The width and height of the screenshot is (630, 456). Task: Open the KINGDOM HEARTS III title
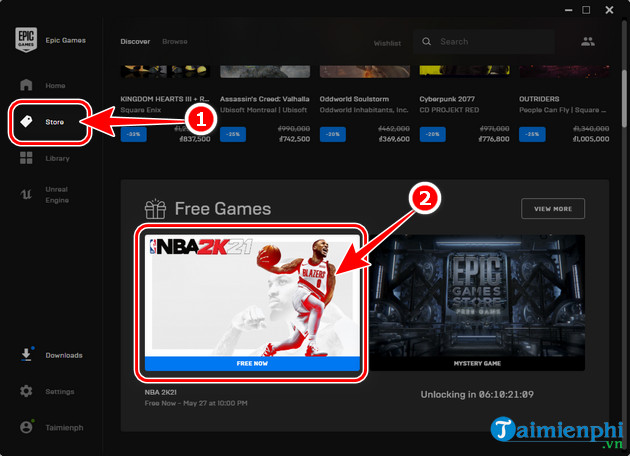pos(165,99)
